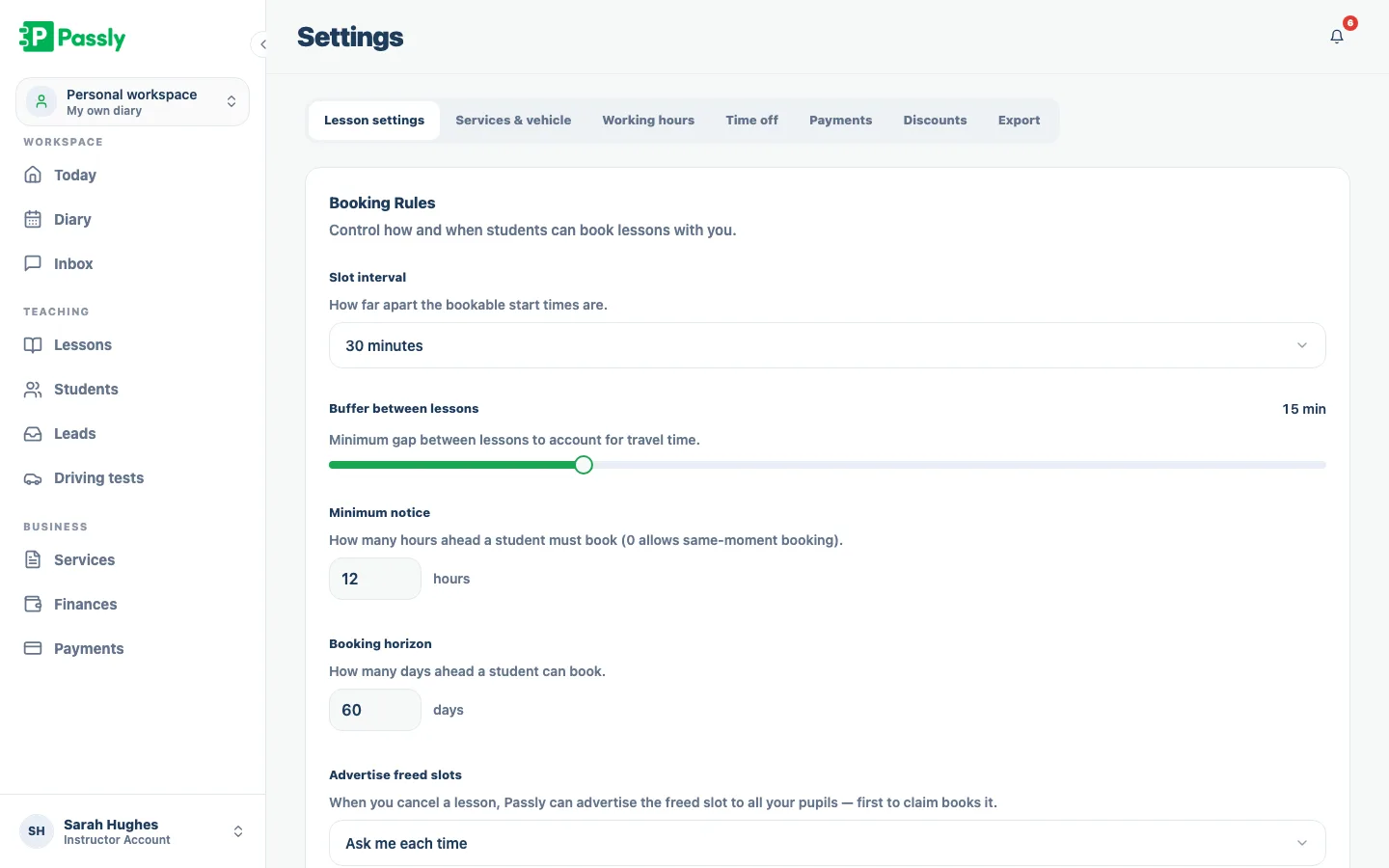Click the Booking horizon days field

point(375,710)
